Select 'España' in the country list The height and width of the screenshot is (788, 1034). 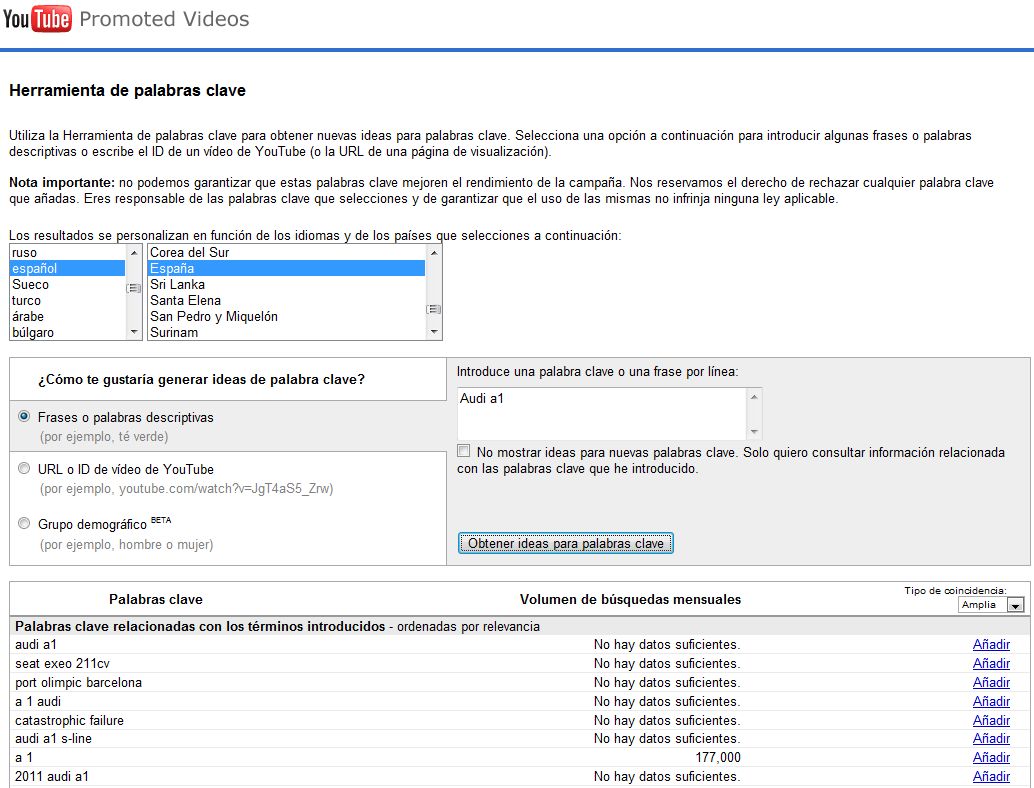[x=287, y=268]
